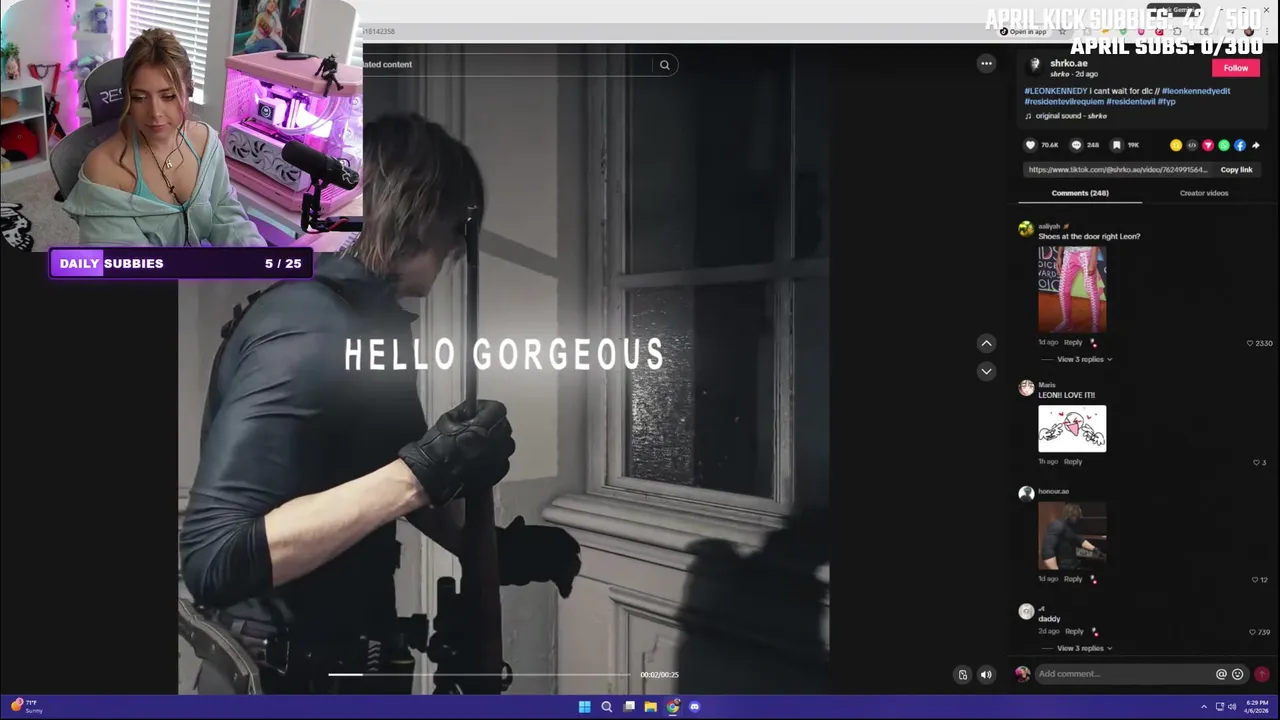Open the embed code icon
This screenshot has width=1280, height=720.
[1192, 145]
